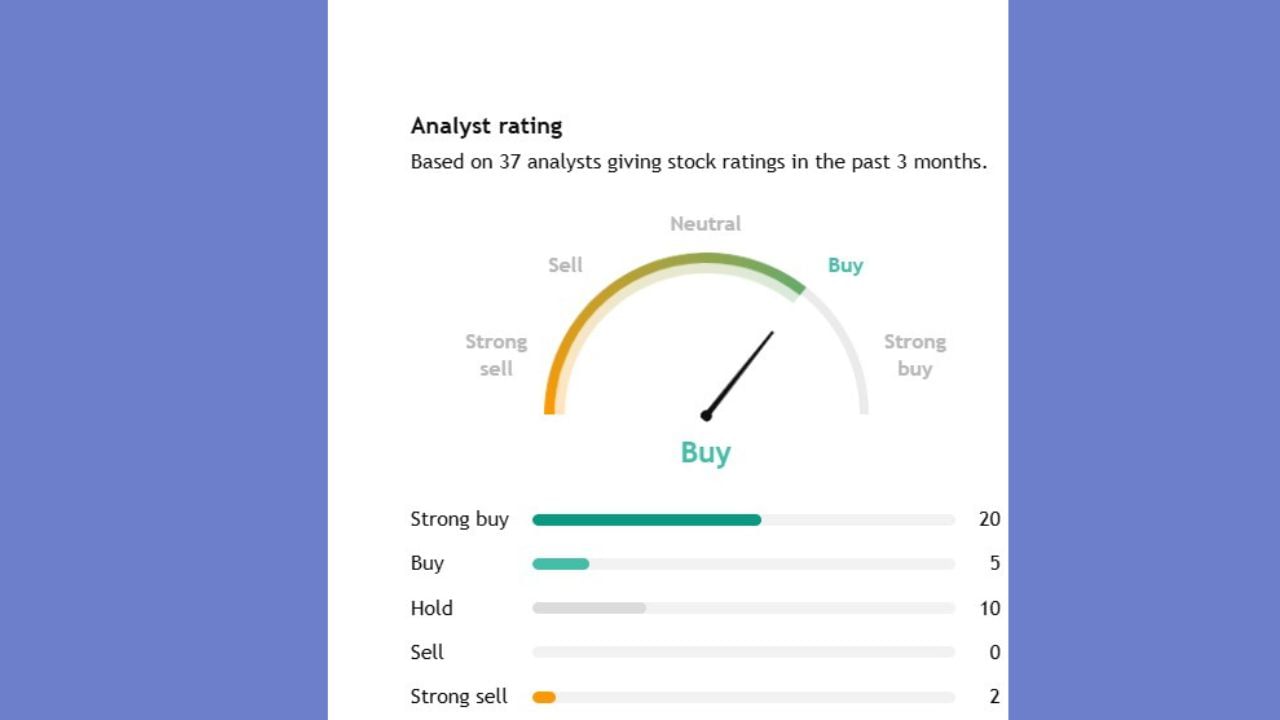Click the grey Sell label on the gauge
1280x720 pixels.
pyautogui.click(x=565, y=265)
